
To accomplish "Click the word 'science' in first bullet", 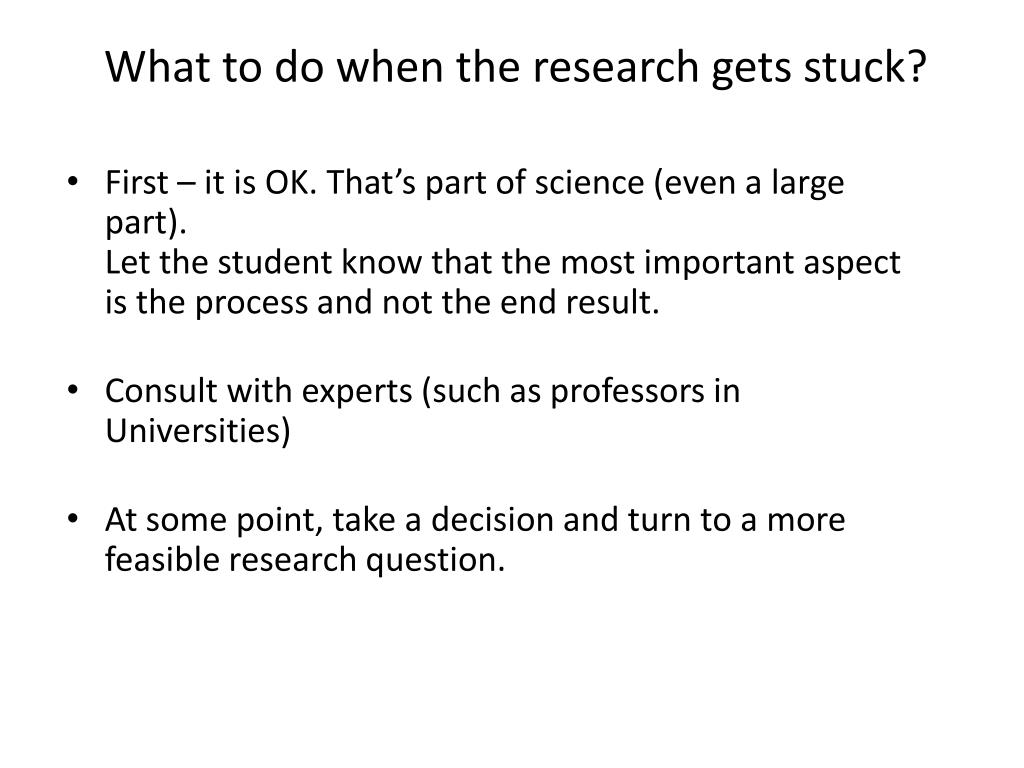I will pos(589,183).
